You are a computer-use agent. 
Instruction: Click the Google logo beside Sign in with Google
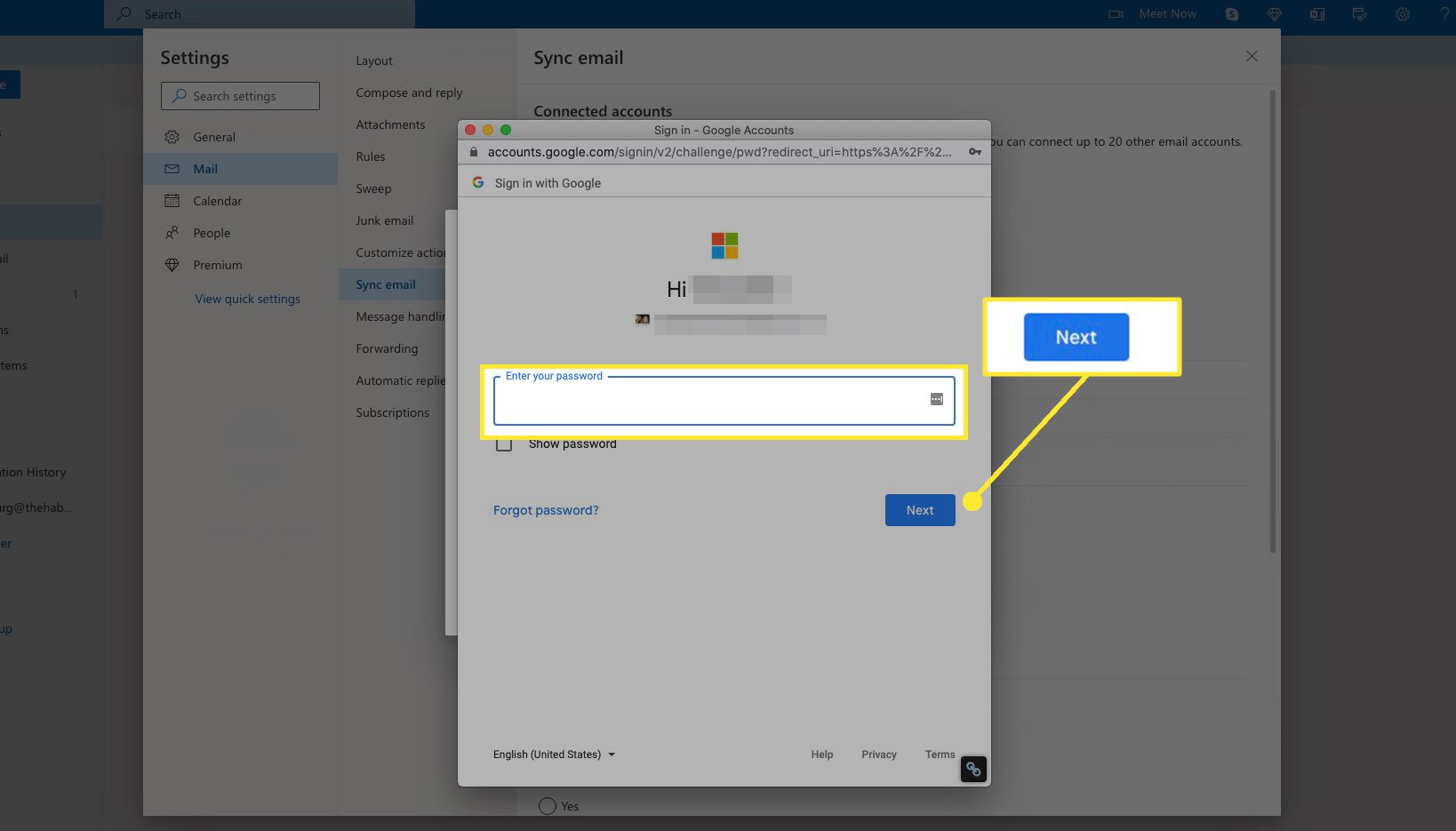pos(478,182)
